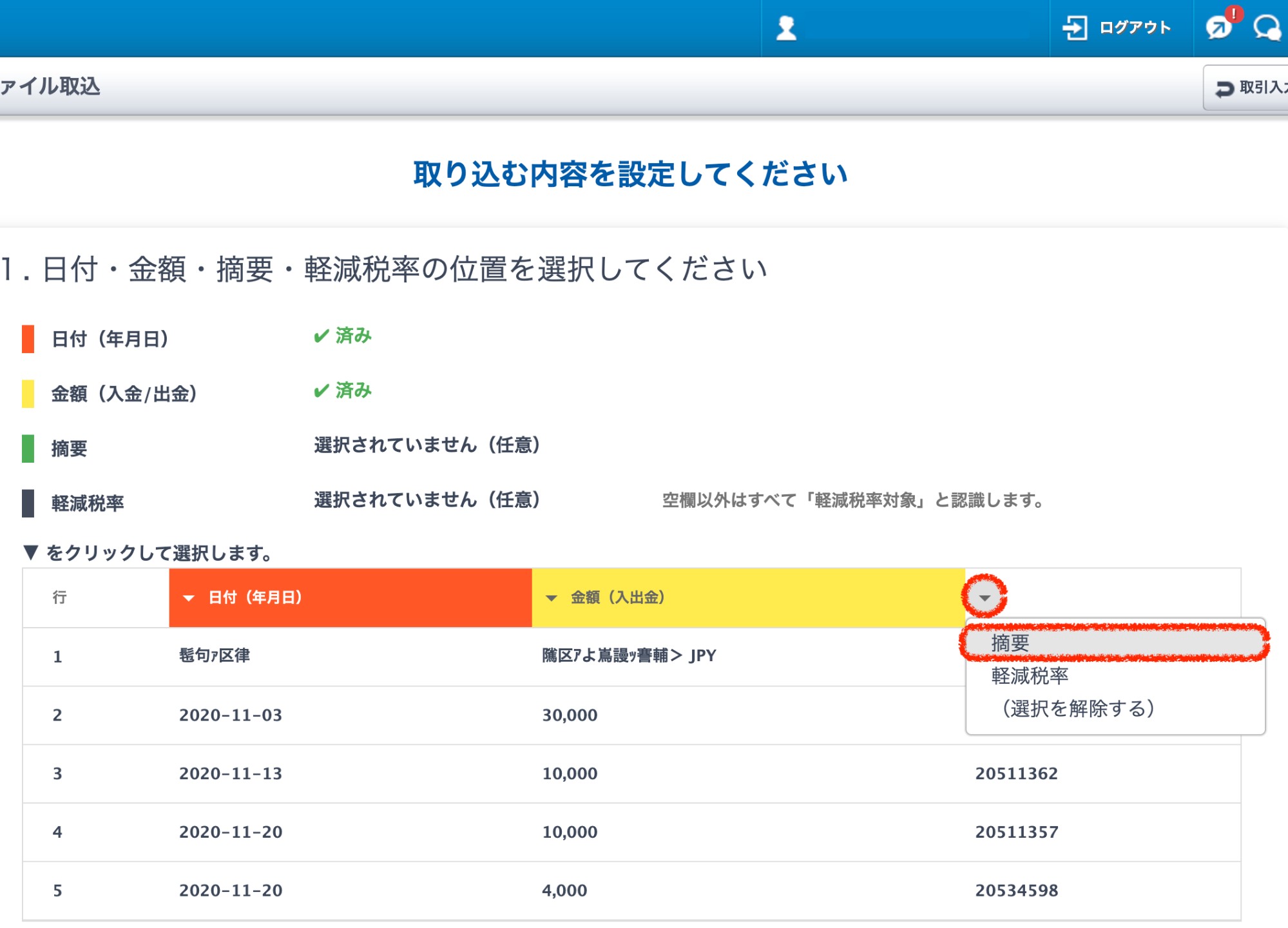
Task: Click the logout arrow icon
Action: (1074, 28)
